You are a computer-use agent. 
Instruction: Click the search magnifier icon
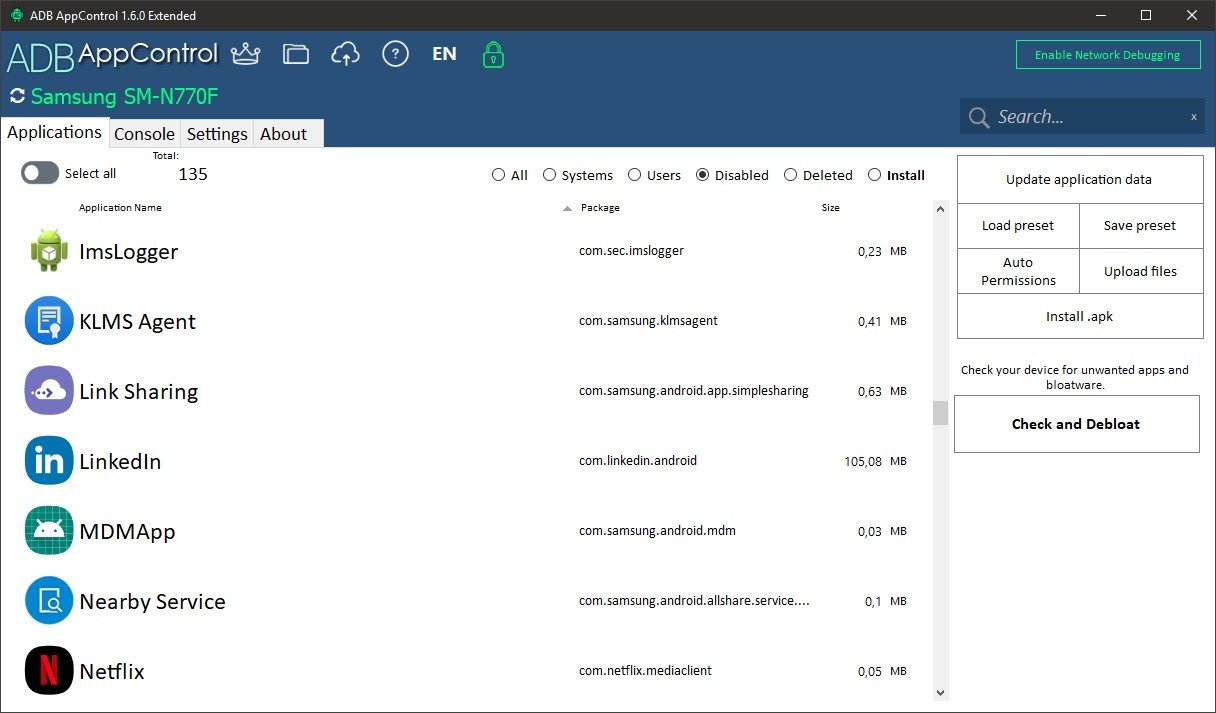979,118
